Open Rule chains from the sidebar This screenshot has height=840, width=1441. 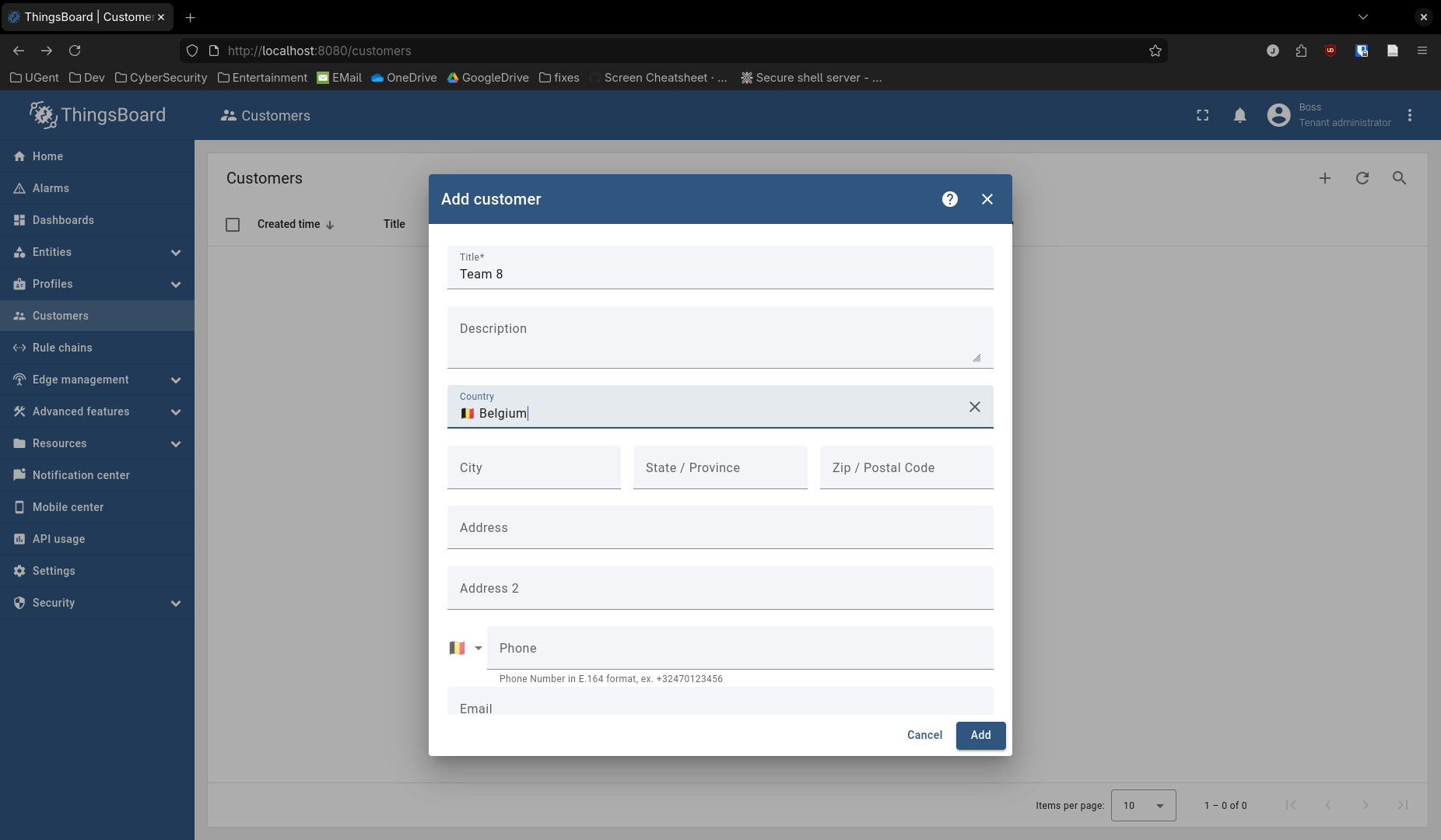pyautogui.click(x=62, y=348)
